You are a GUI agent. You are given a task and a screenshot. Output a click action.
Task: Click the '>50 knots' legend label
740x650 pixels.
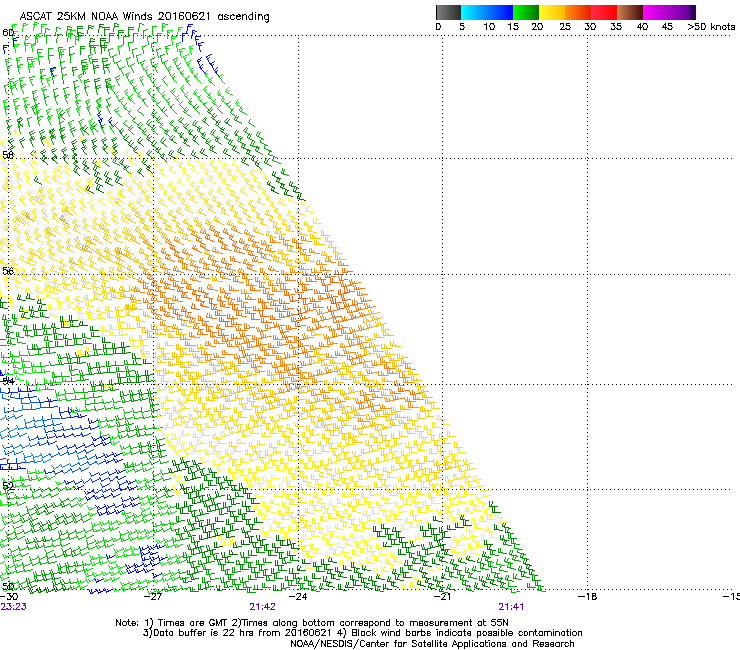pos(711,27)
